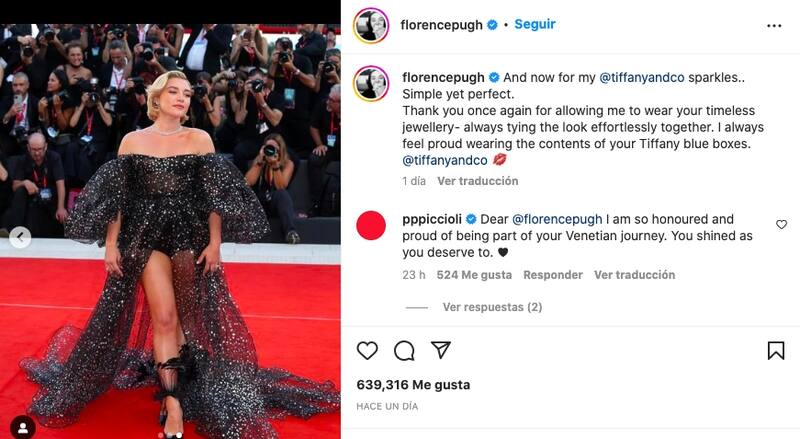Follow florencepugh with the Seguir button

[x=535, y=25]
